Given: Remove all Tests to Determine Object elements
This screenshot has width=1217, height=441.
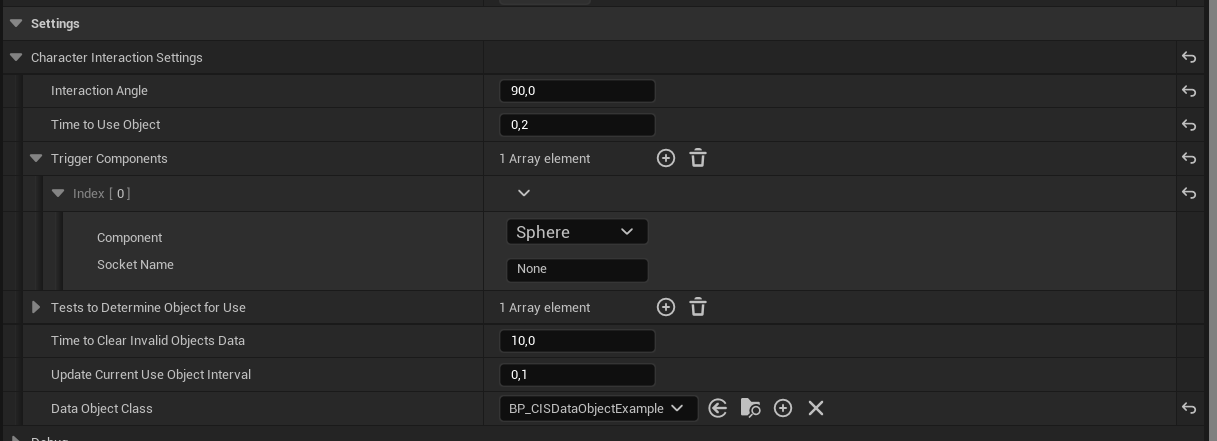Looking at the screenshot, I should pos(698,307).
